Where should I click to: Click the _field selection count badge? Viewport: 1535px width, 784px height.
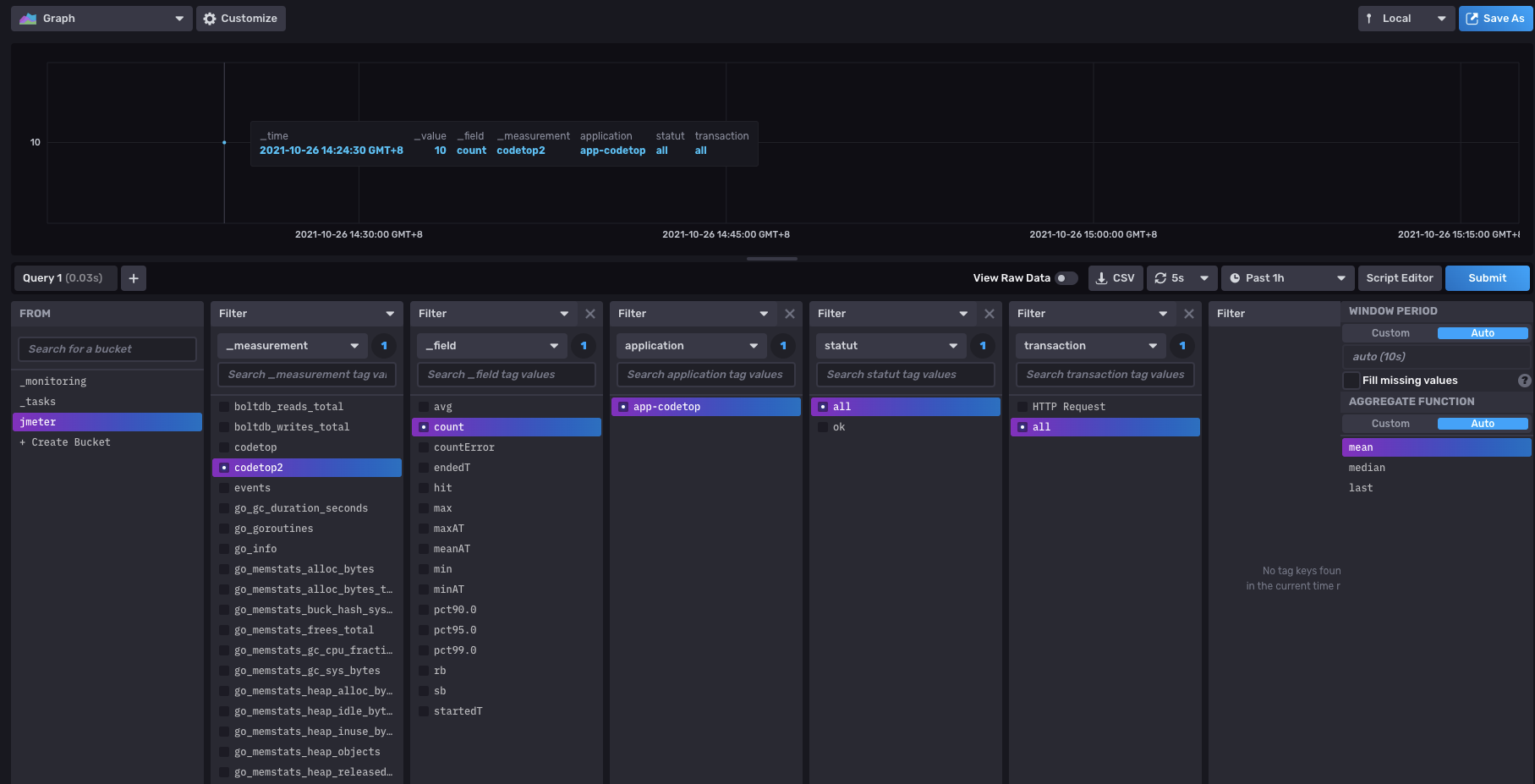pos(584,346)
